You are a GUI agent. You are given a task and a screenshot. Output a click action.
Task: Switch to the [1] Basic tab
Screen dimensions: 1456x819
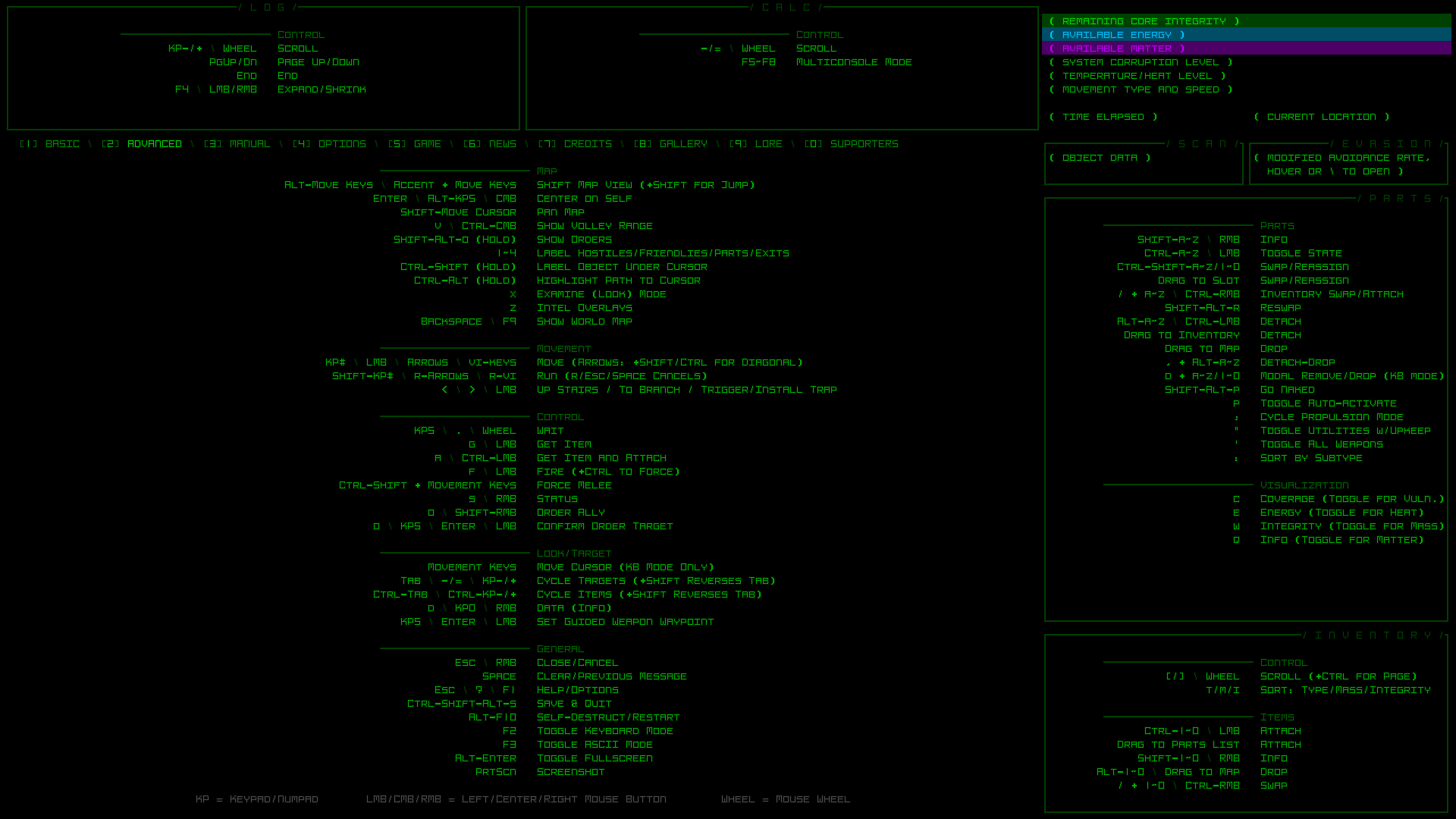(49, 144)
